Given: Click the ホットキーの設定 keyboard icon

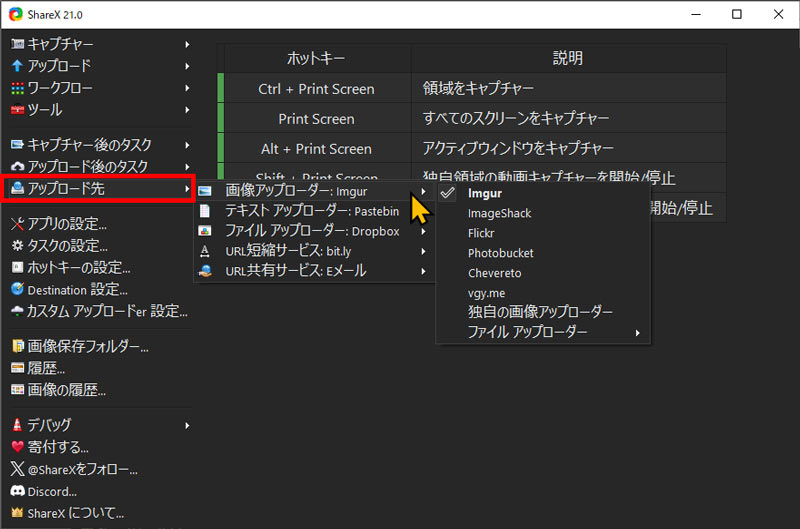Looking at the screenshot, I should [17, 267].
